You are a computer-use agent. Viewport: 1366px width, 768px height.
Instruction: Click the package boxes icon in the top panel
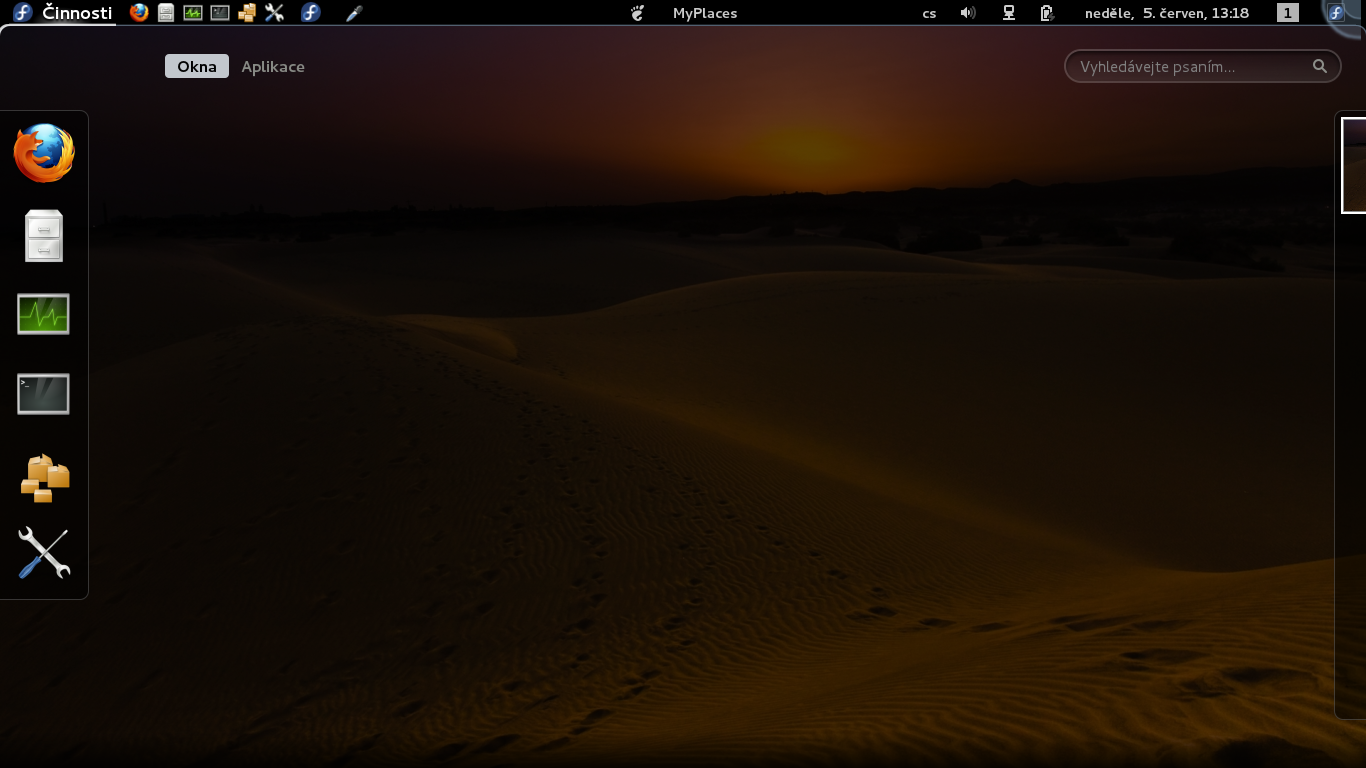[247, 13]
